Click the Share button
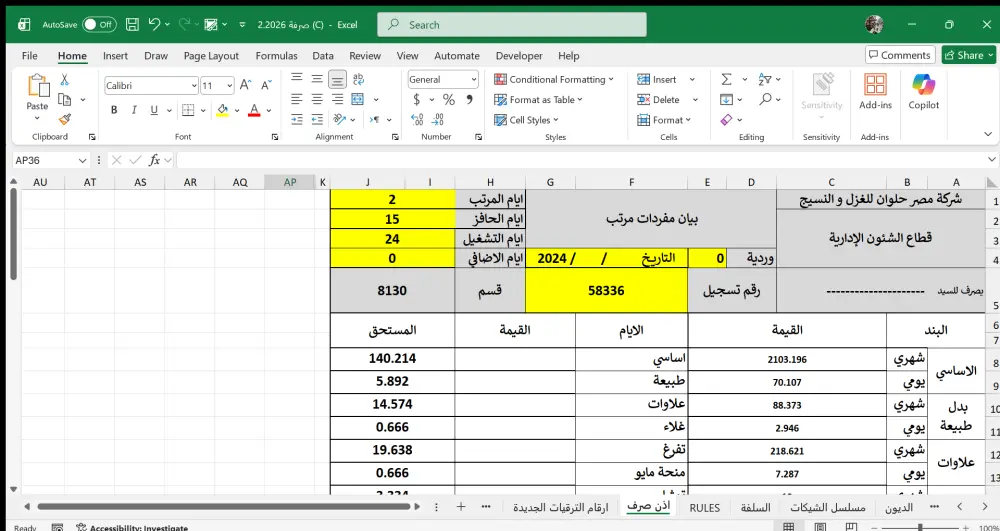 tap(970, 55)
